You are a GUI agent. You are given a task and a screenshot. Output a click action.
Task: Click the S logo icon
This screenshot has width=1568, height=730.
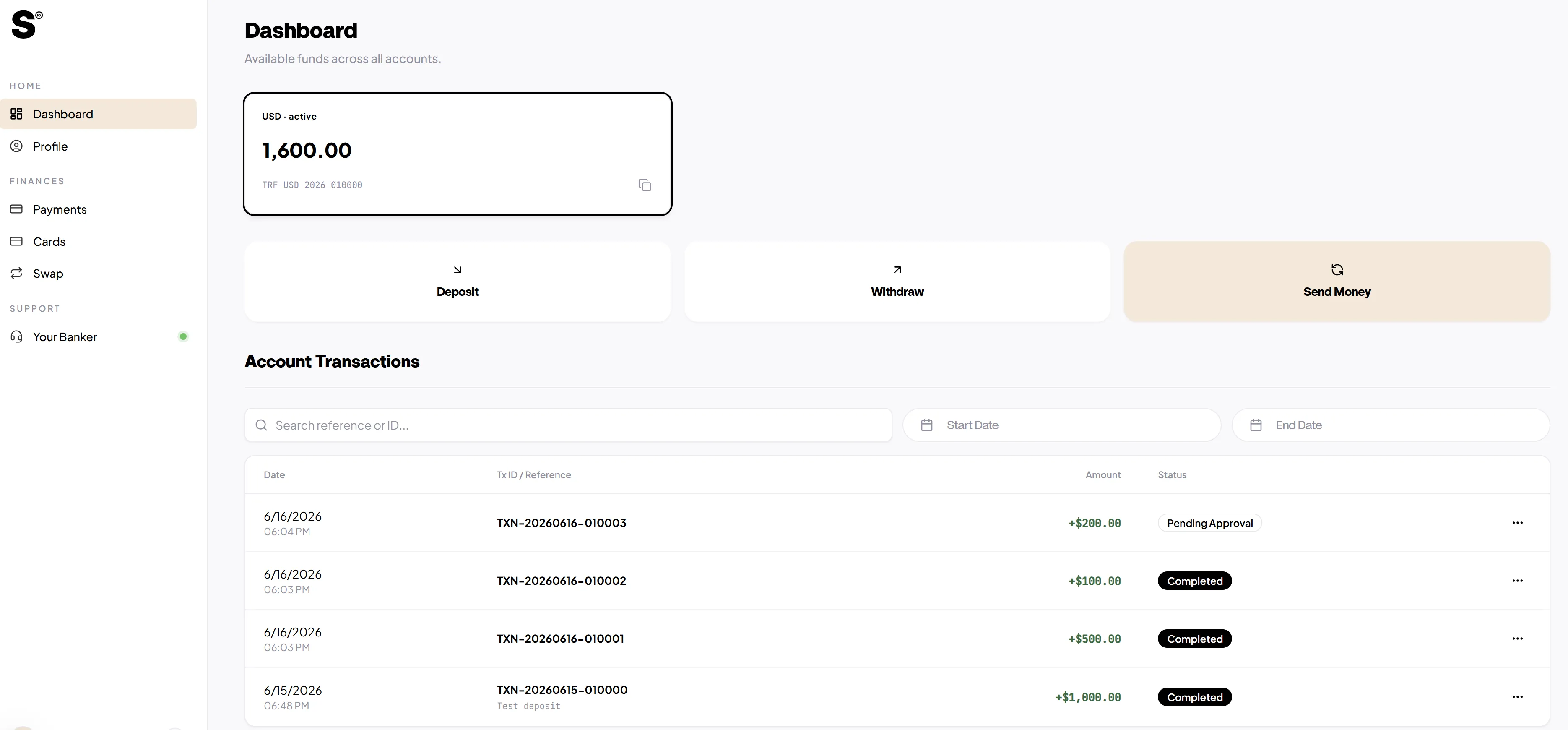[27, 24]
